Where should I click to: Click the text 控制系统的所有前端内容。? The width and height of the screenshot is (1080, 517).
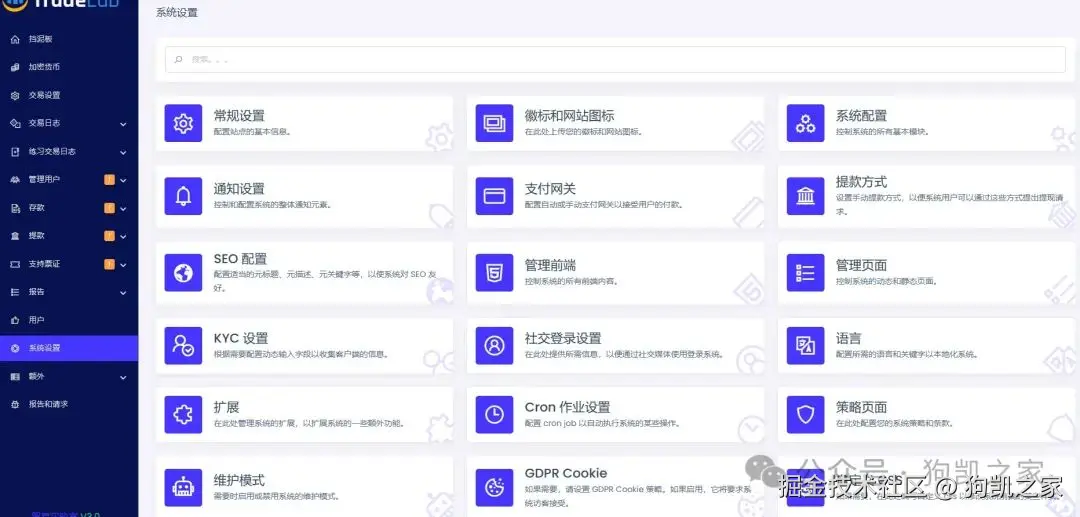coord(572,282)
